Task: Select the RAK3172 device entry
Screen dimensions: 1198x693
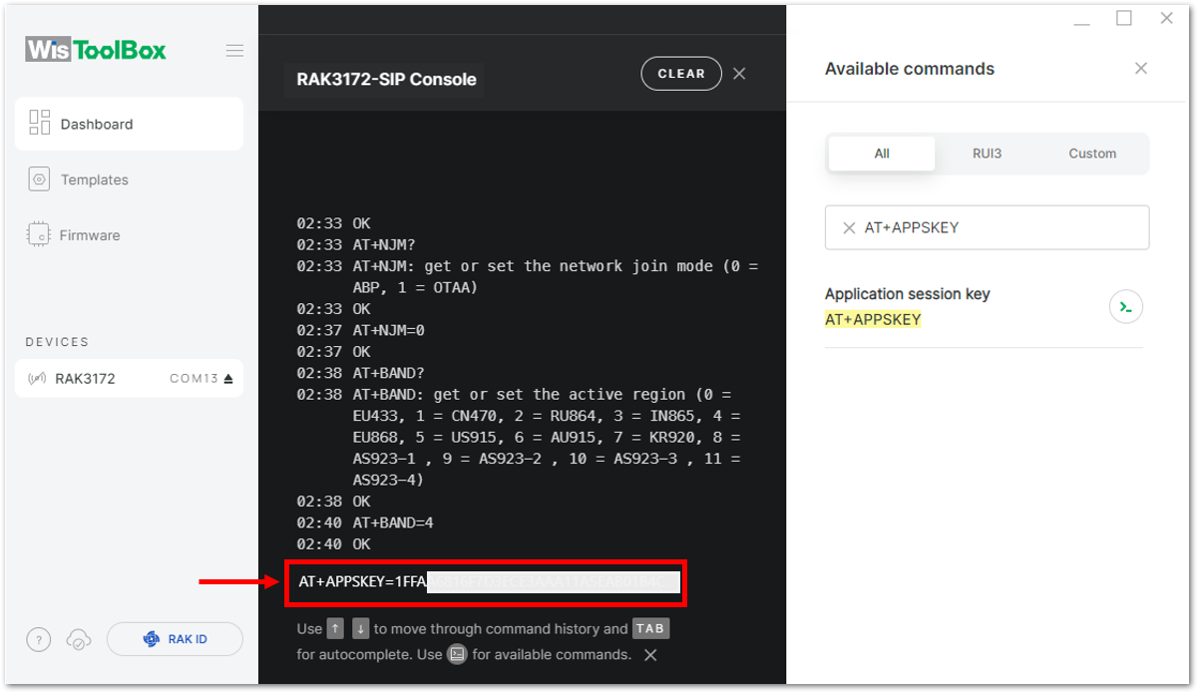Action: 129,378
